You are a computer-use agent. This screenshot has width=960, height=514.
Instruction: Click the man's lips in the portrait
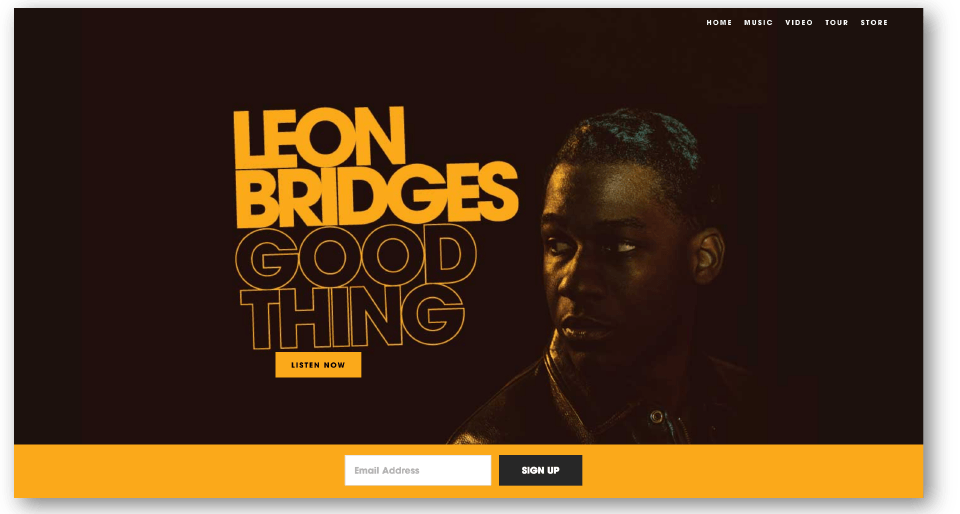(x=580, y=327)
